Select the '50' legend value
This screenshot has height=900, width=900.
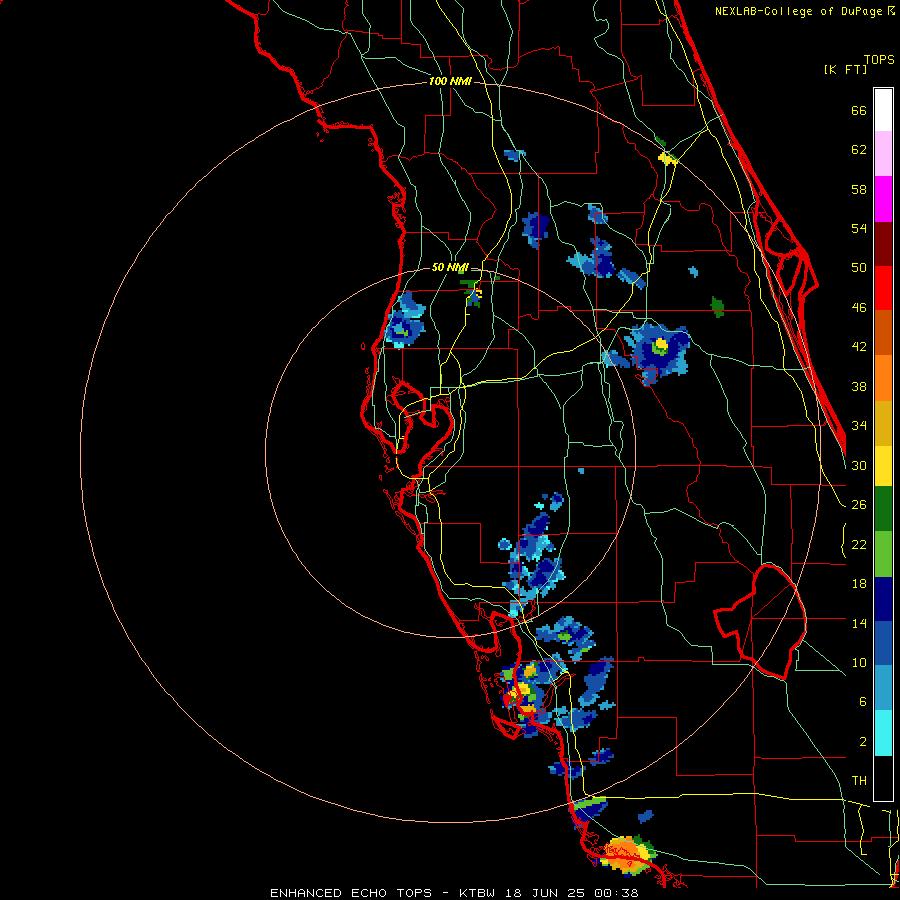coord(859,268)
